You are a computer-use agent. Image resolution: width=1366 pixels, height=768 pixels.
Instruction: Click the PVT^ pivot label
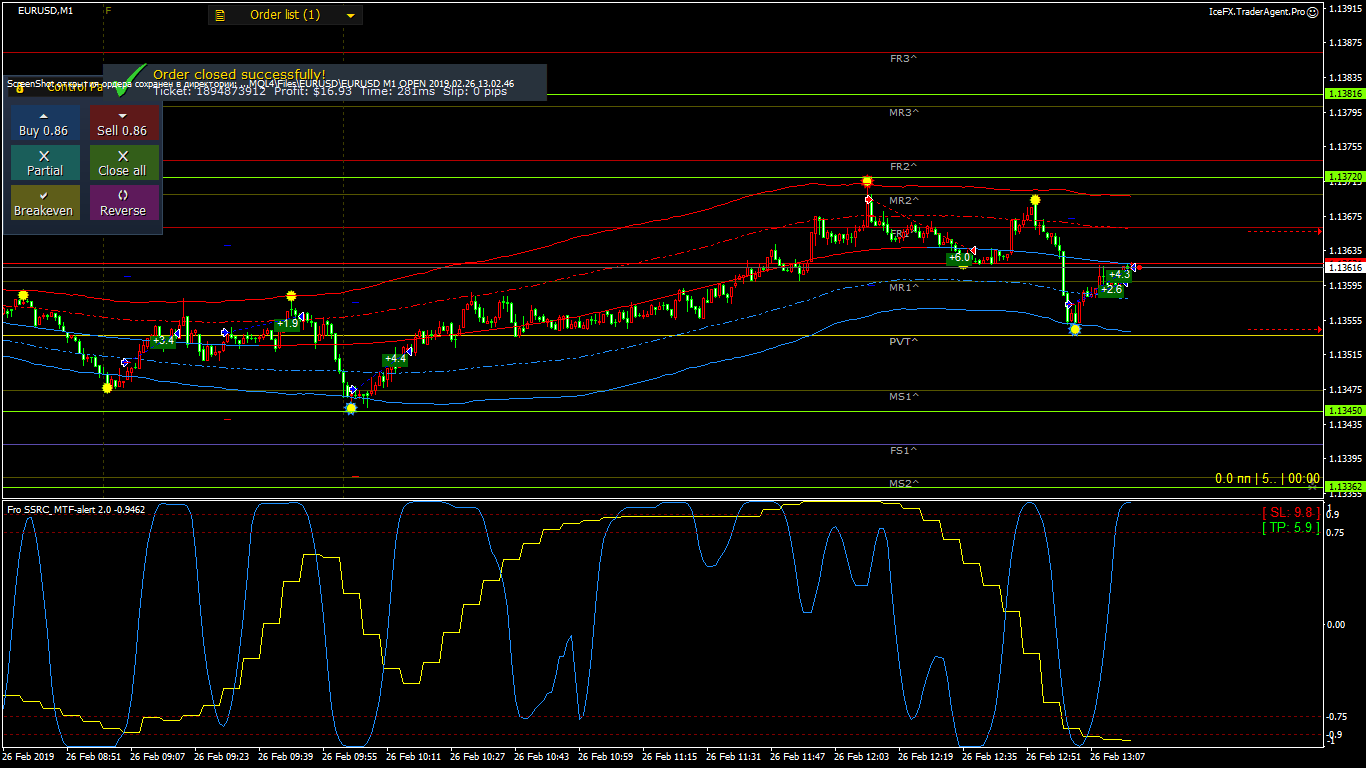(x=904, y=342)
